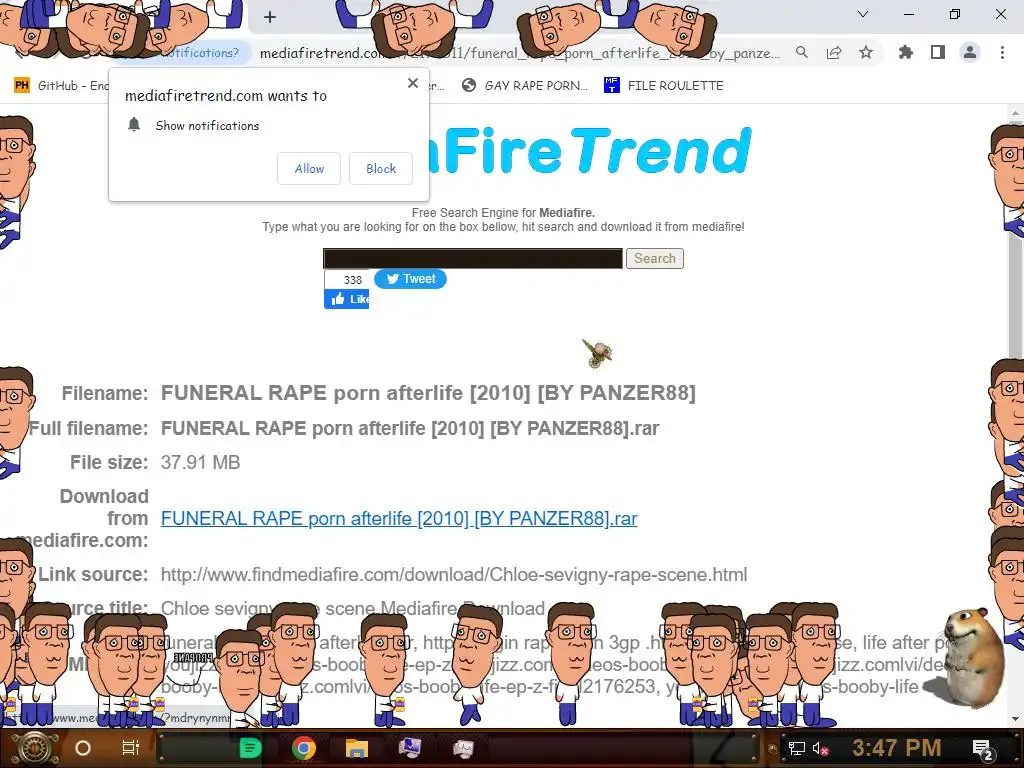The width and height of the screenshot is (1024, 768).
Task: Click the share page icon
Action: 834,52
